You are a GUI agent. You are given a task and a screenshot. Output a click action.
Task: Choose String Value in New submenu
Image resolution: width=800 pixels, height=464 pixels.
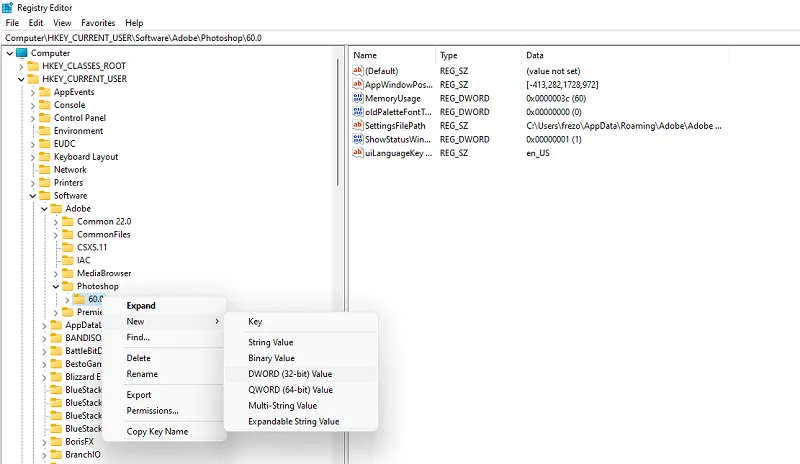point(301,342)
